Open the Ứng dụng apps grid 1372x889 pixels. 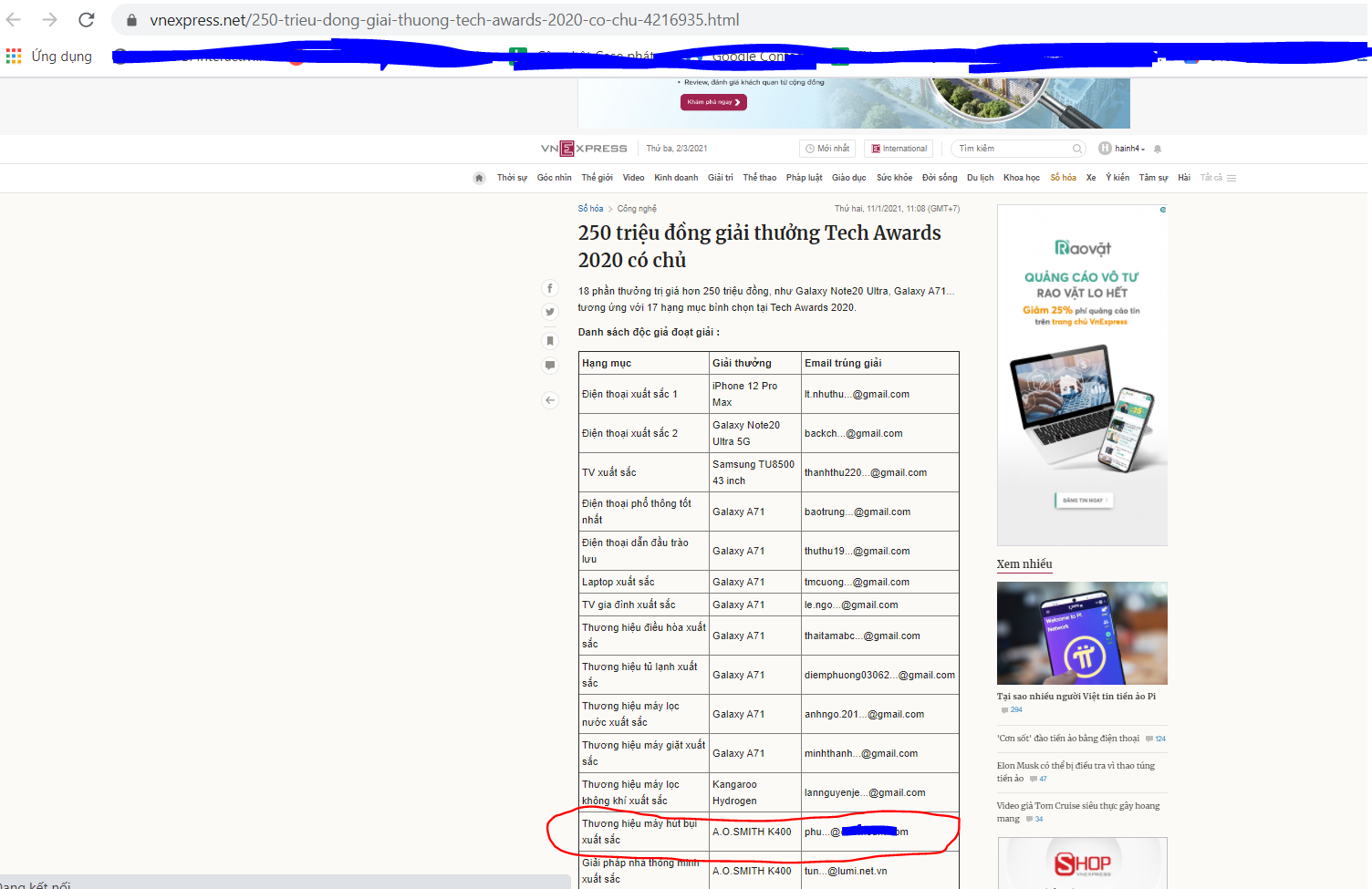tap(14, 57)
